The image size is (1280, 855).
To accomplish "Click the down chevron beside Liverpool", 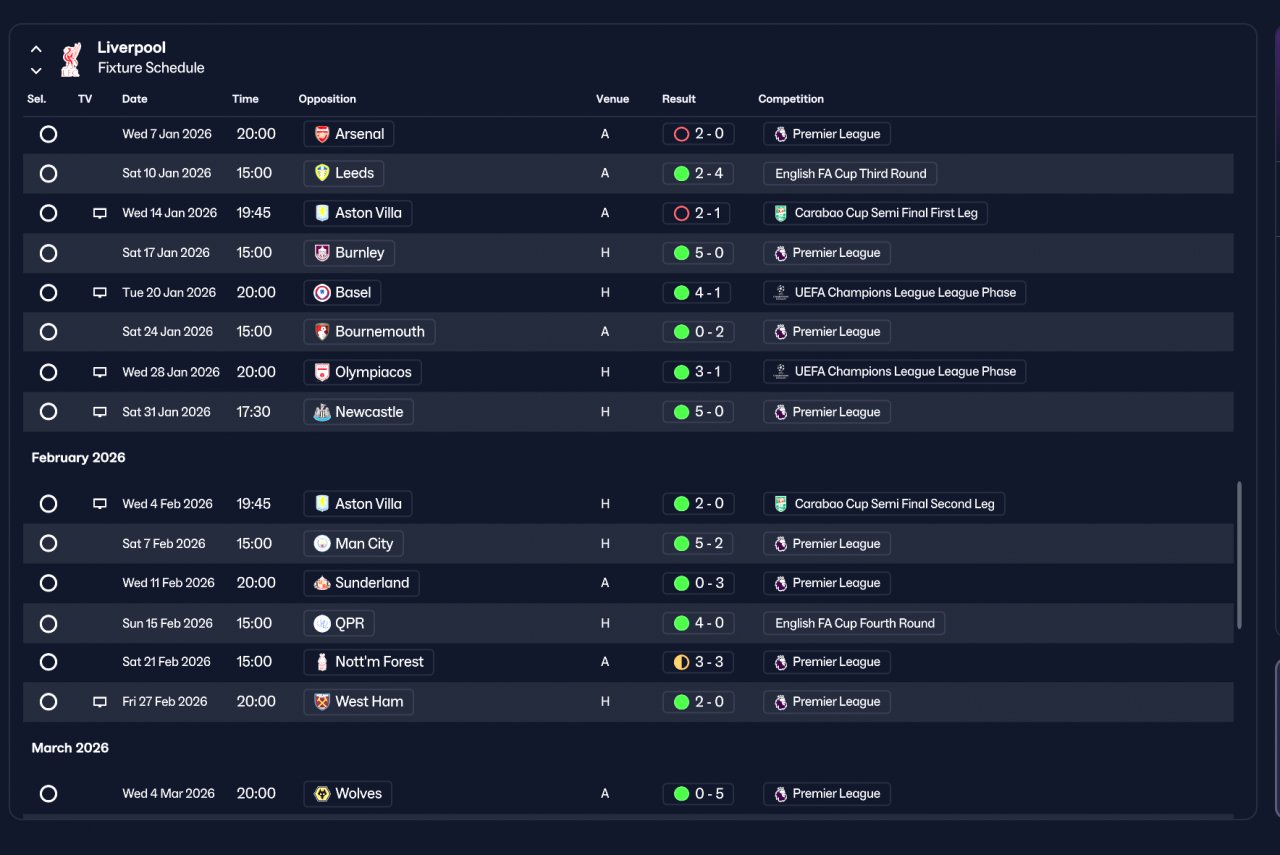I will (36, 70).
